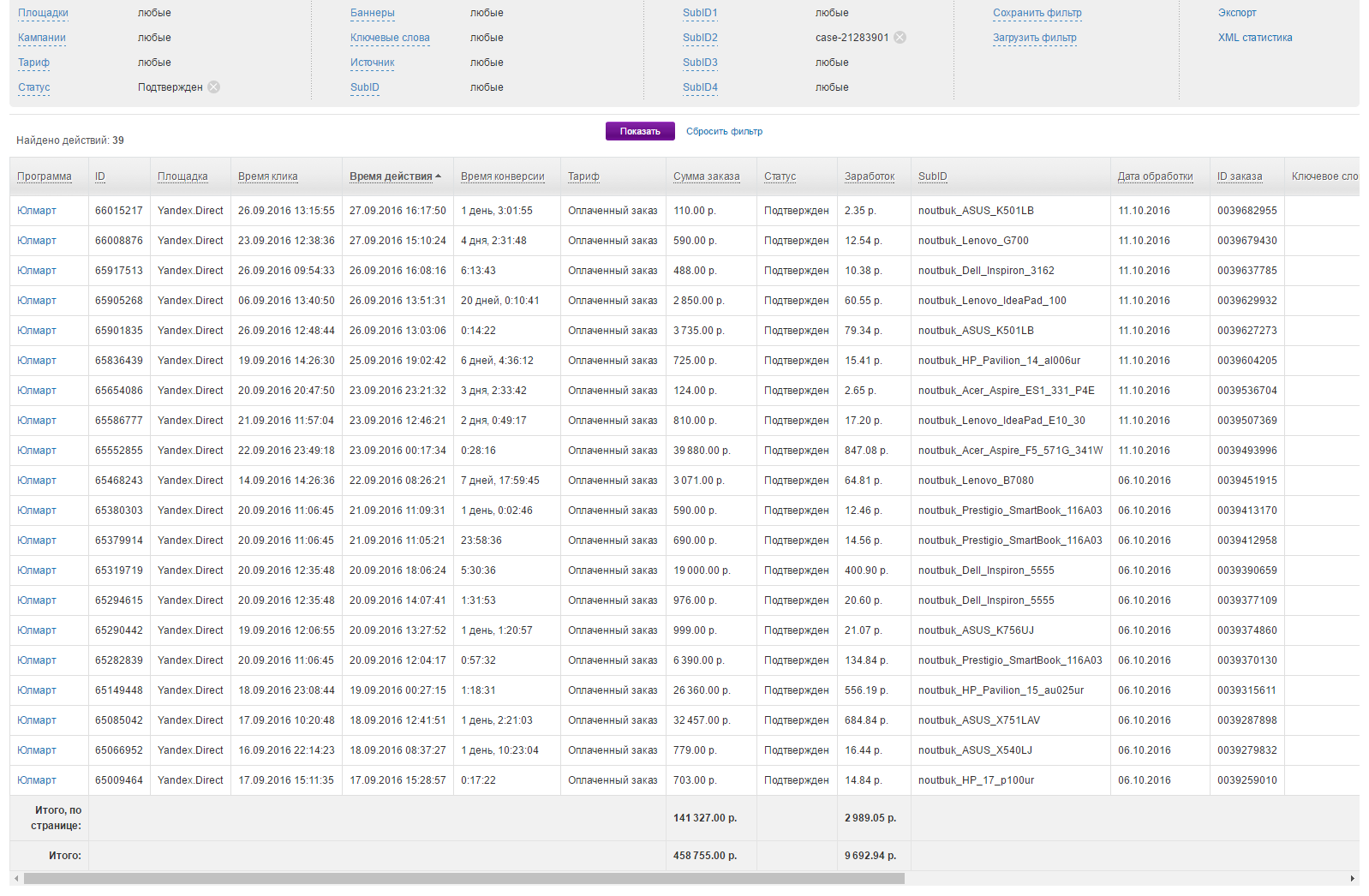Sort table by Время действия column

tap(391, 176)
